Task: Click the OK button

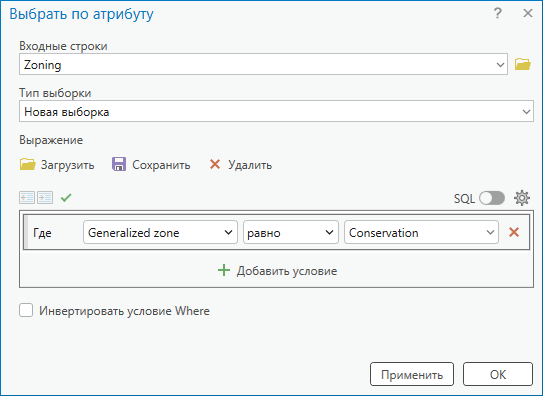Action: pos(498,374)
